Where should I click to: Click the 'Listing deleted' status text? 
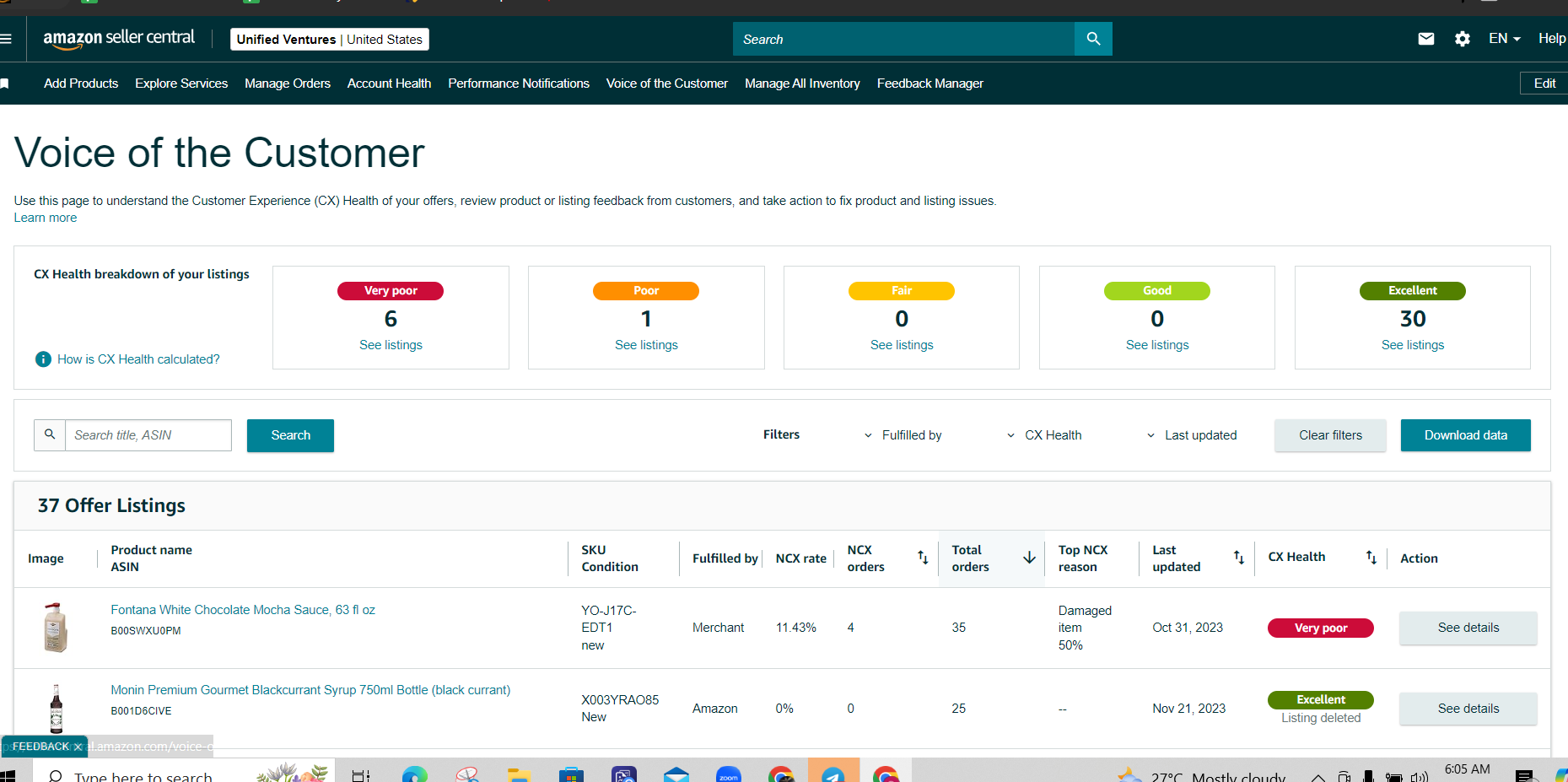point(1321,718)
